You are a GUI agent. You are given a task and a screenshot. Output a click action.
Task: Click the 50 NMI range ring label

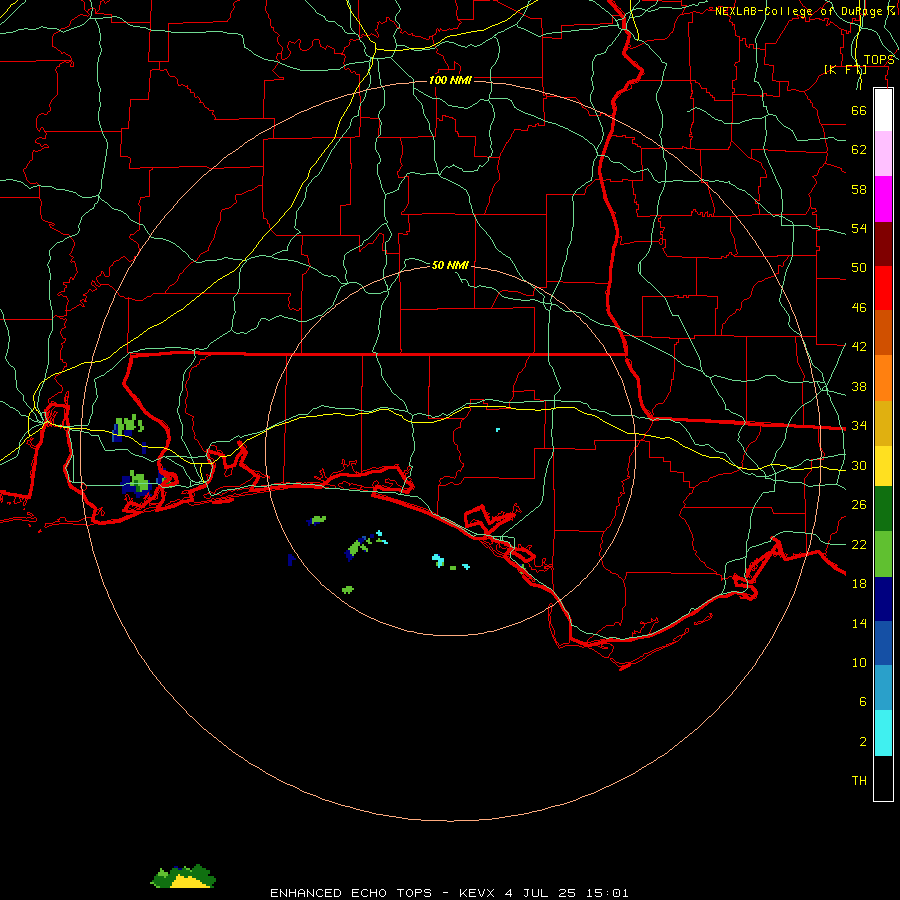pyautogui.click(x=450, y=265)
